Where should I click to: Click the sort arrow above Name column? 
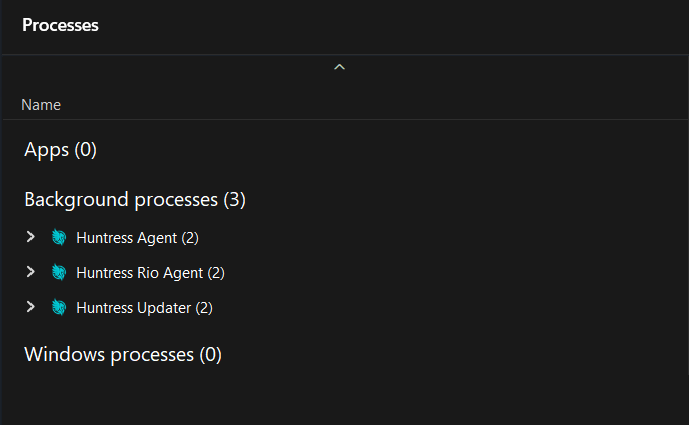pyautogui.click(x=339, y=67)
